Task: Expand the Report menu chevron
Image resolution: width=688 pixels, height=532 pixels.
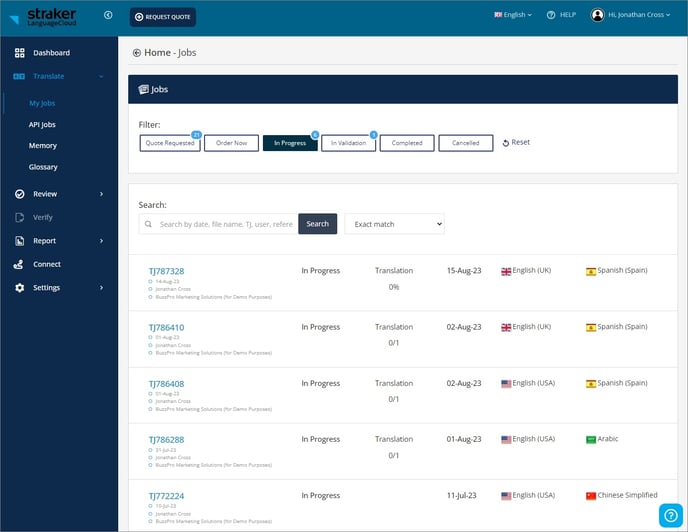Action: pos(101,241)
